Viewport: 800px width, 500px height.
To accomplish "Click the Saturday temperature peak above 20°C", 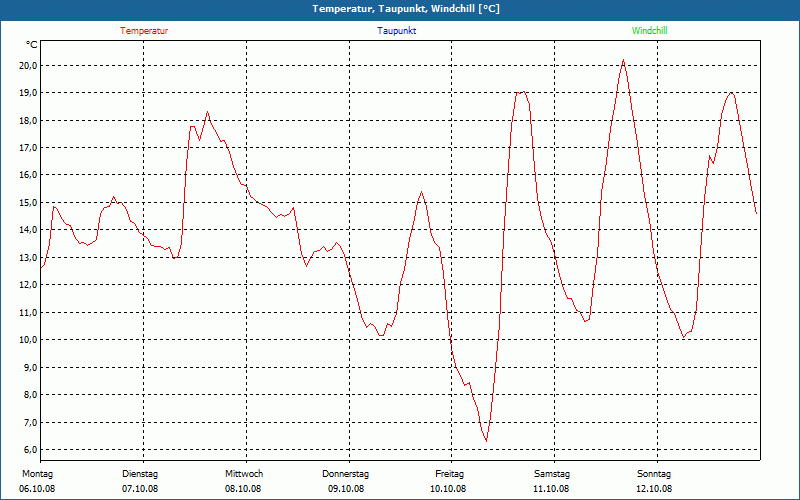I will (623, 60).
